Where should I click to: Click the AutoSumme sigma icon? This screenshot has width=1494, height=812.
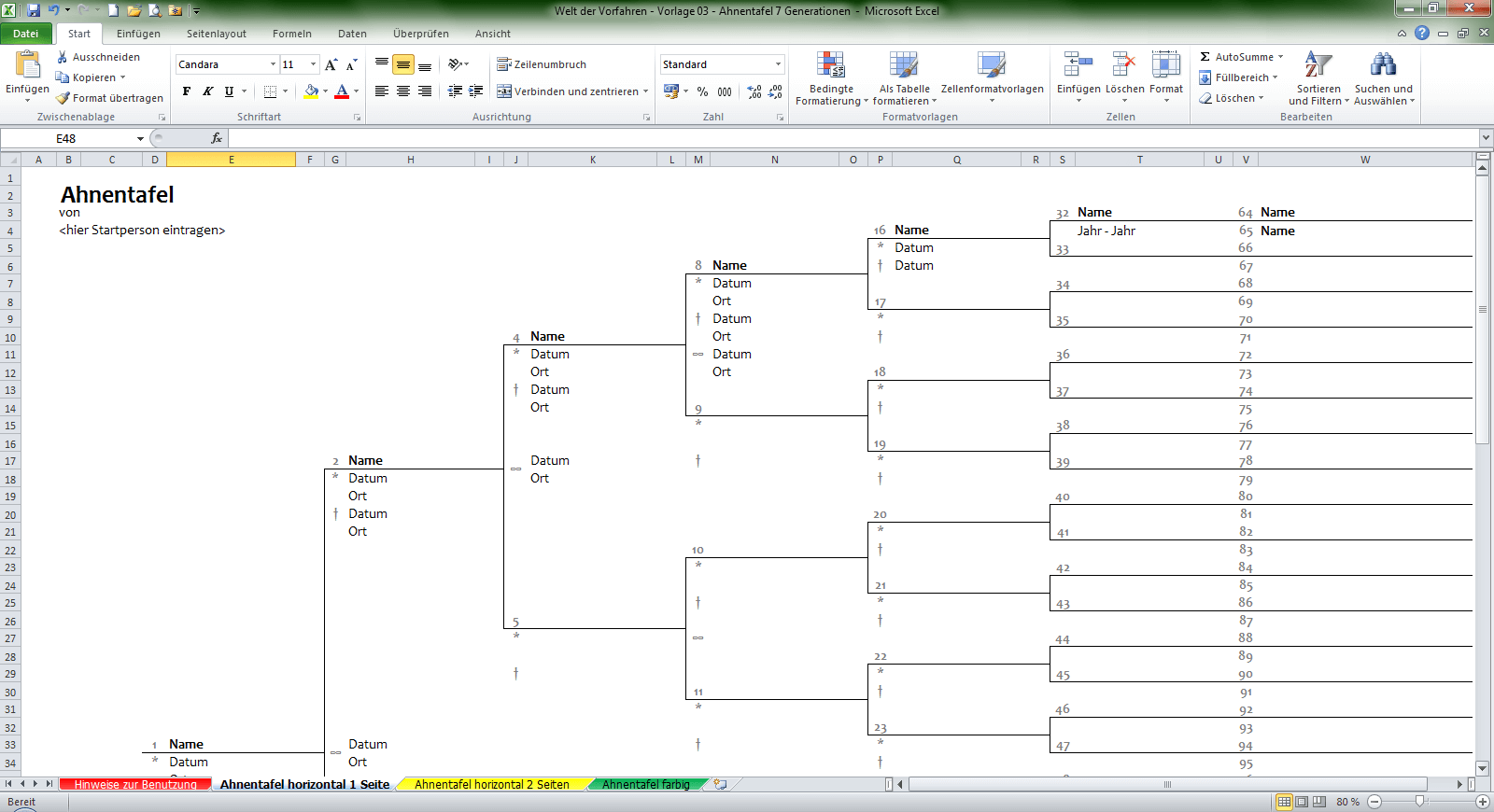point(1205,57)
